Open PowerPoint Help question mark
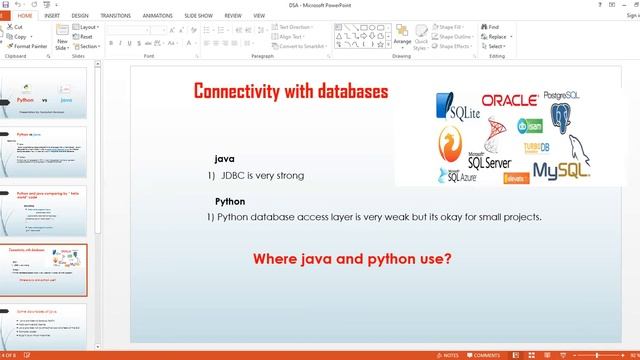The height and width of the screenshot is (360, 640). tap(600, 5)
